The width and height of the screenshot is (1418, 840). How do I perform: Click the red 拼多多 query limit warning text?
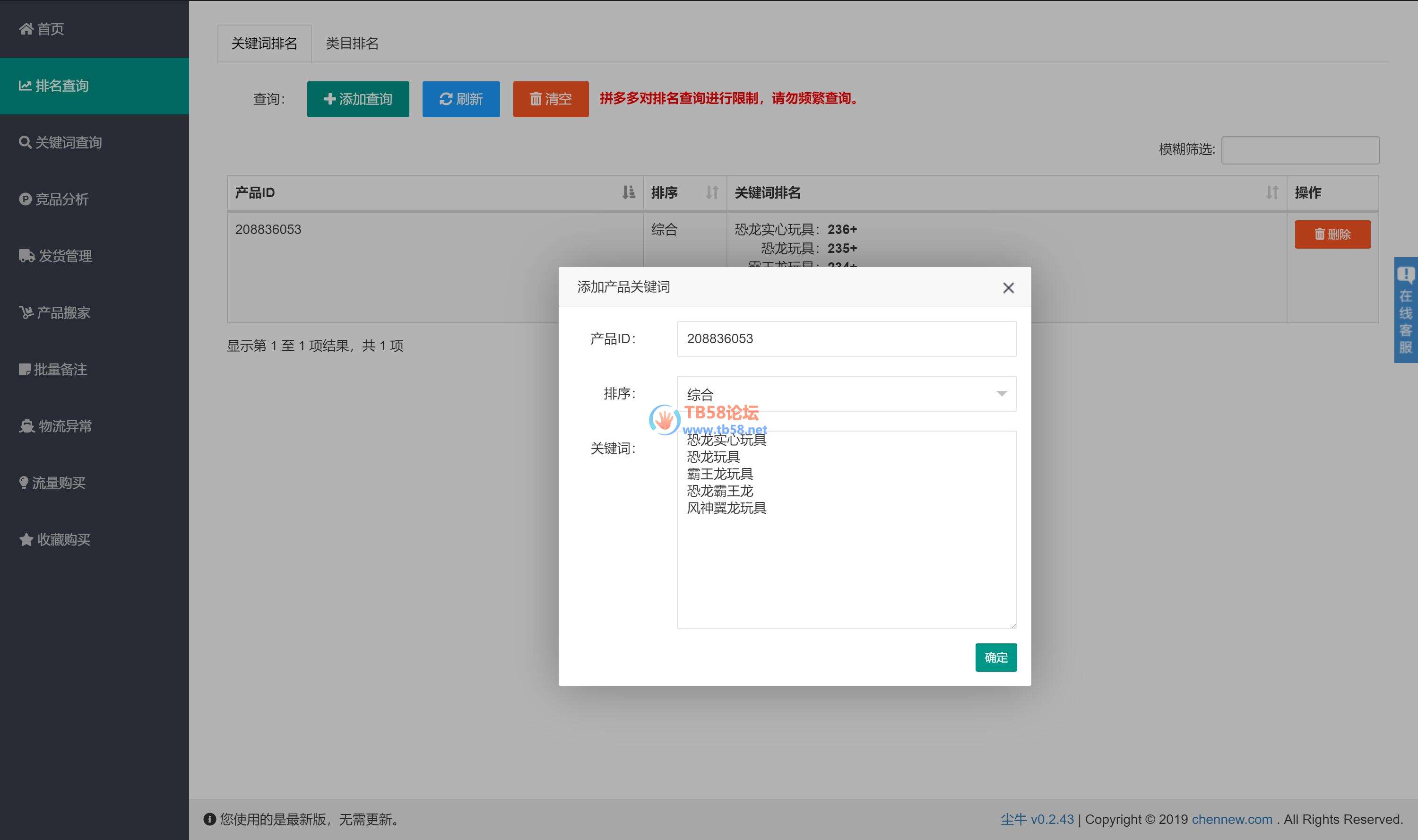pyautogui.click(x=730, y=98)
